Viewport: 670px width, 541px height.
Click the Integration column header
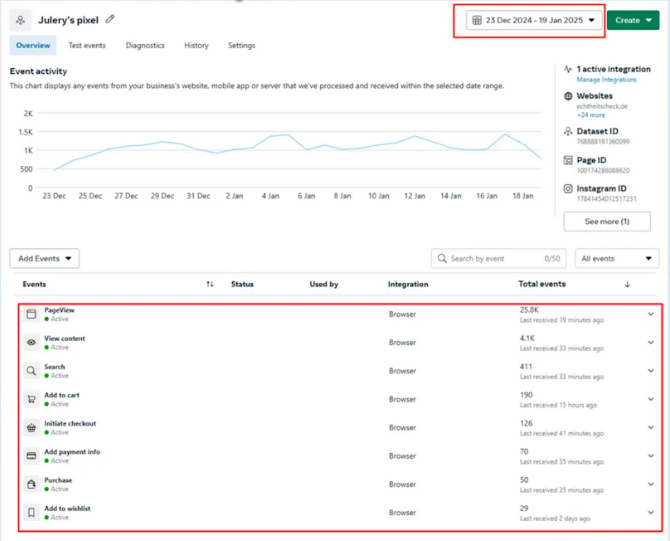(408, 284)
